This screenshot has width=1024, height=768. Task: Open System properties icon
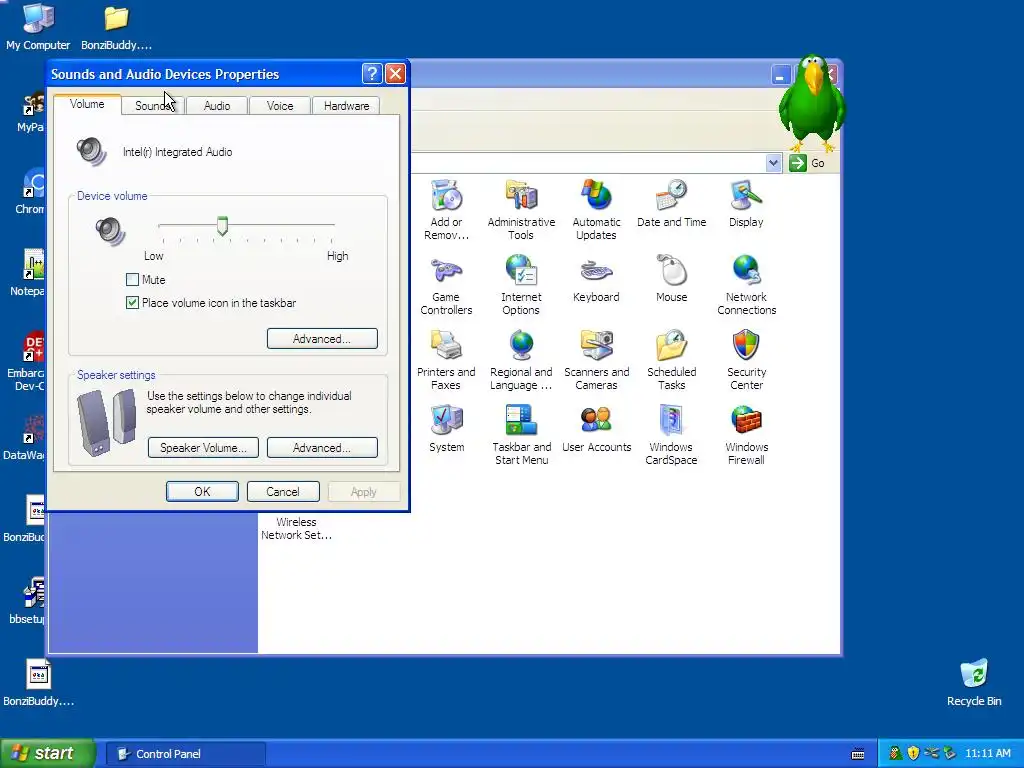tap(446, 428)
